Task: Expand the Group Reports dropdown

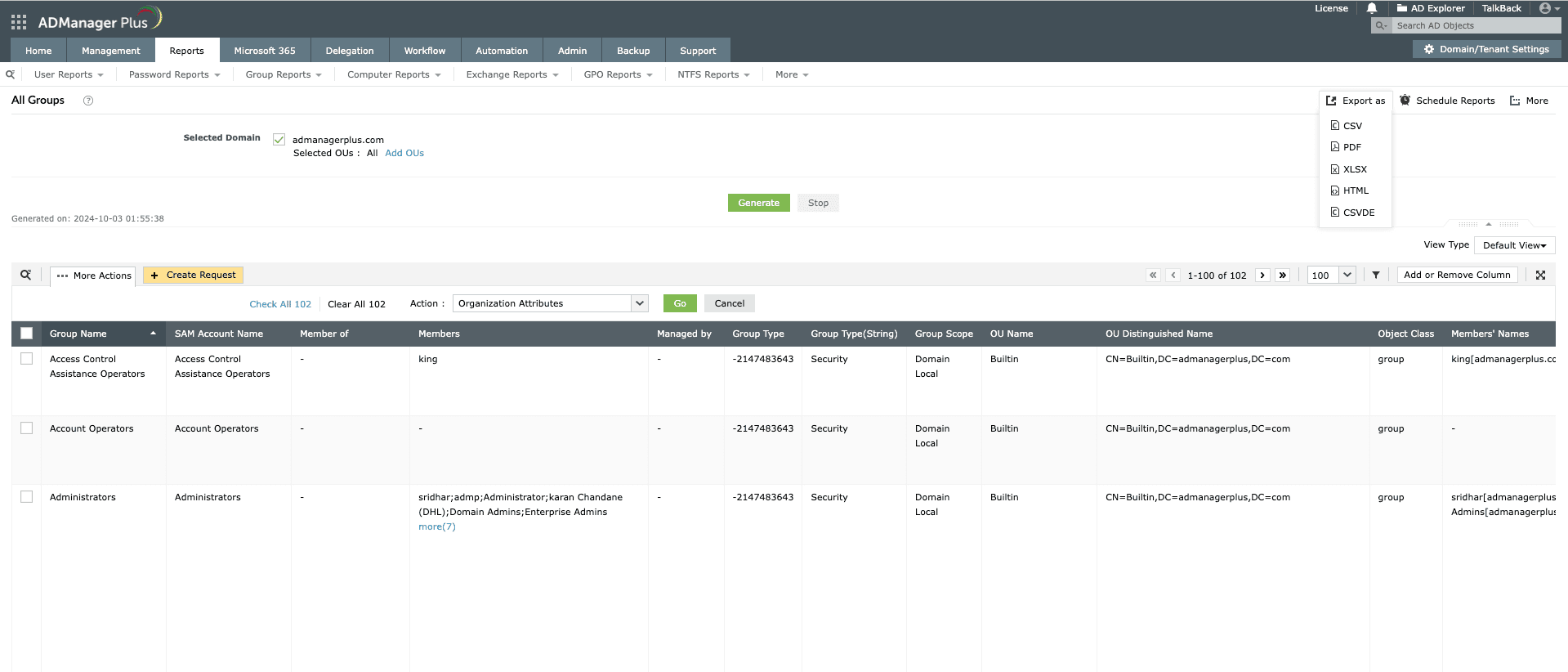Action: coord(284,74)
